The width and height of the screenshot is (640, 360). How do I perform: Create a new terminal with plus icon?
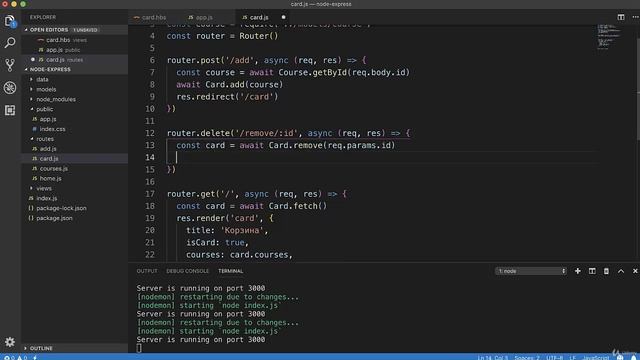coord(578,271)
